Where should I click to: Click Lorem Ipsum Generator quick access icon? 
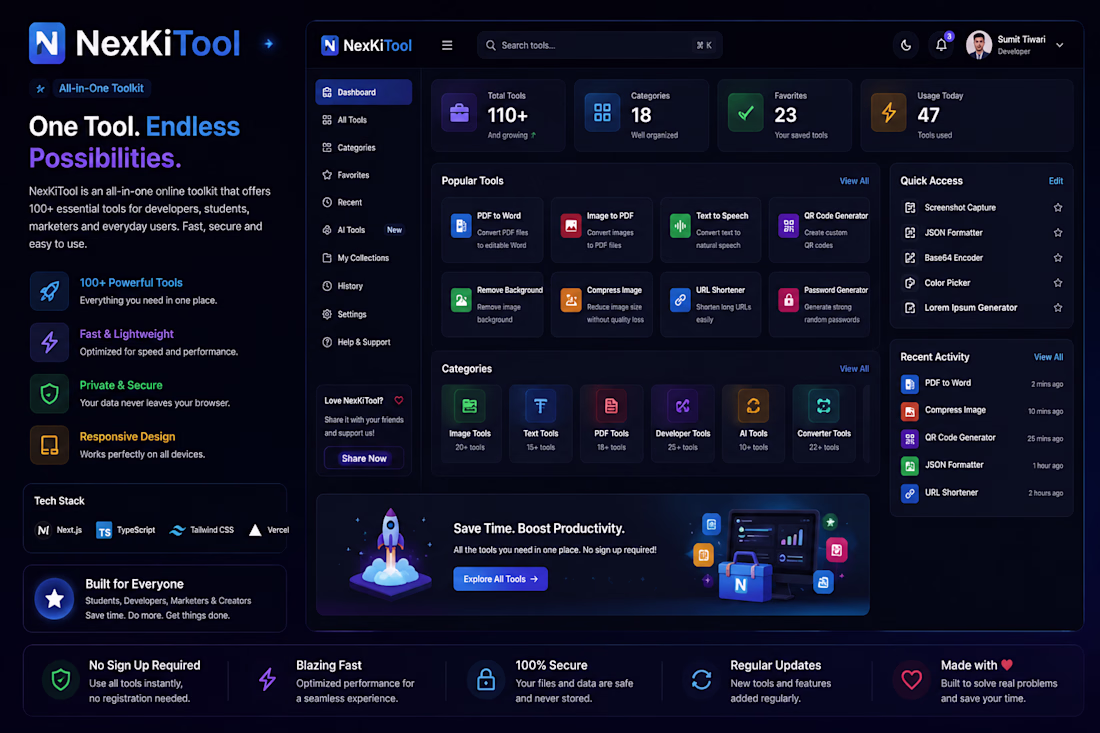coord(910,308)
